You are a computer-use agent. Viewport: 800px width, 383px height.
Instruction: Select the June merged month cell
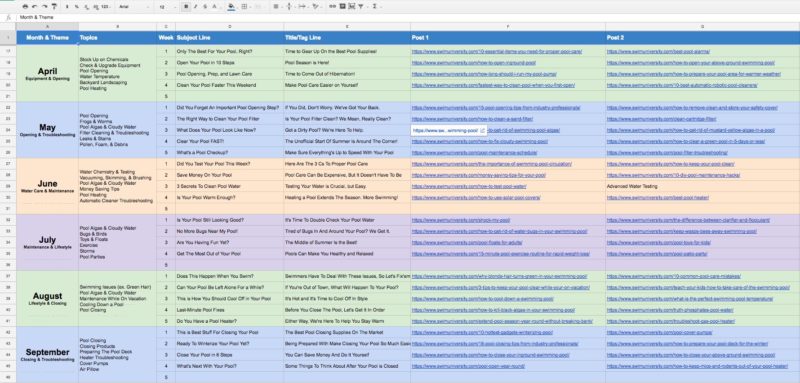coord(47,186)
